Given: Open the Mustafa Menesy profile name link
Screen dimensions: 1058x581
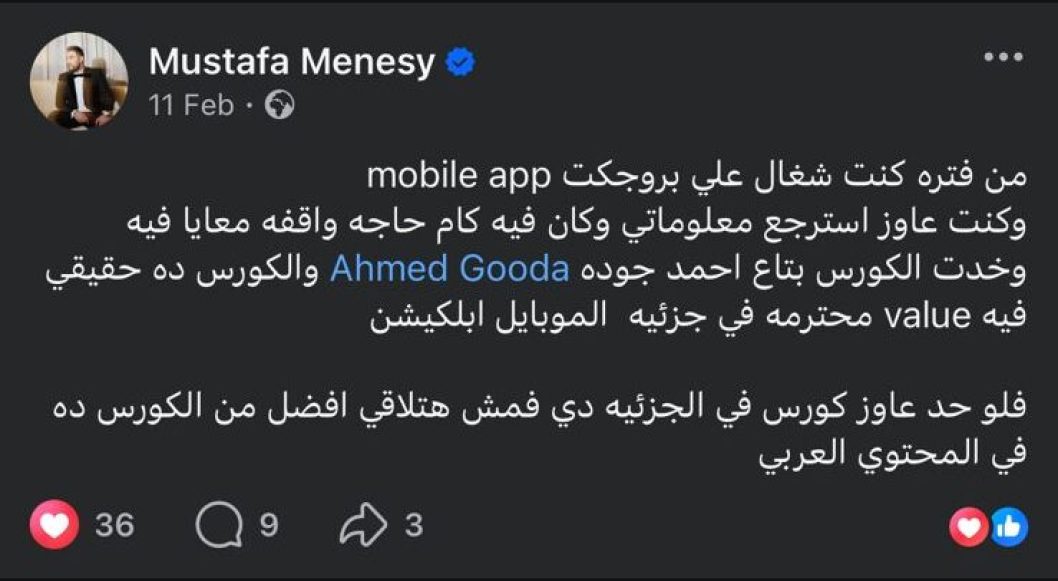Looking at the screenshot, I should 291,62.
